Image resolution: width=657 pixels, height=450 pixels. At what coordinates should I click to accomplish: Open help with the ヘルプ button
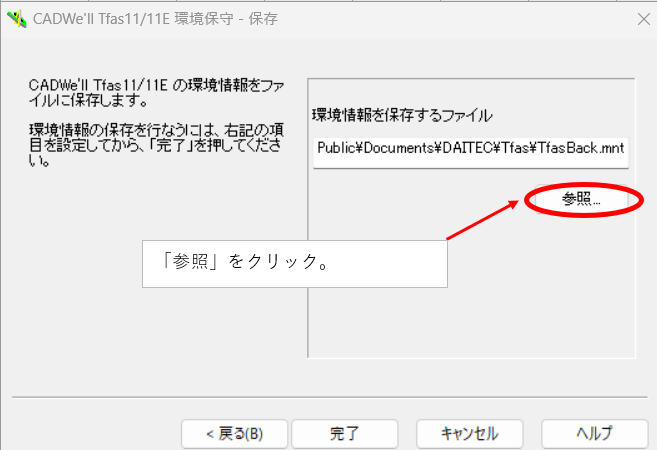(x=595, y=434)
